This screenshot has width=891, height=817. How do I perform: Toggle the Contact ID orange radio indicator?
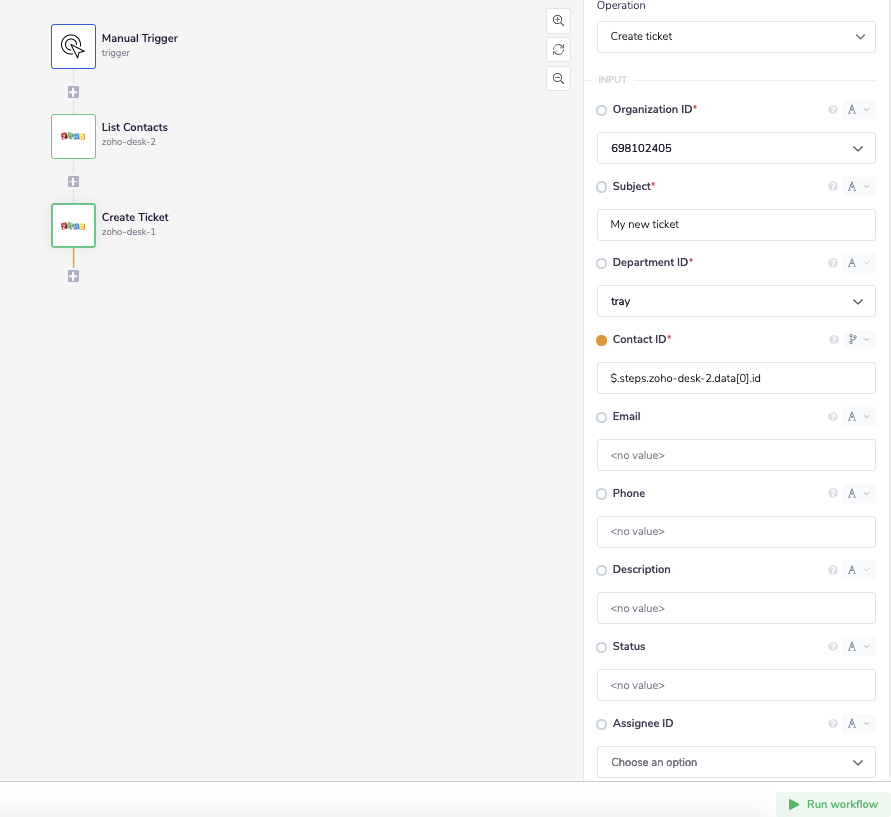tap(601, 340)
